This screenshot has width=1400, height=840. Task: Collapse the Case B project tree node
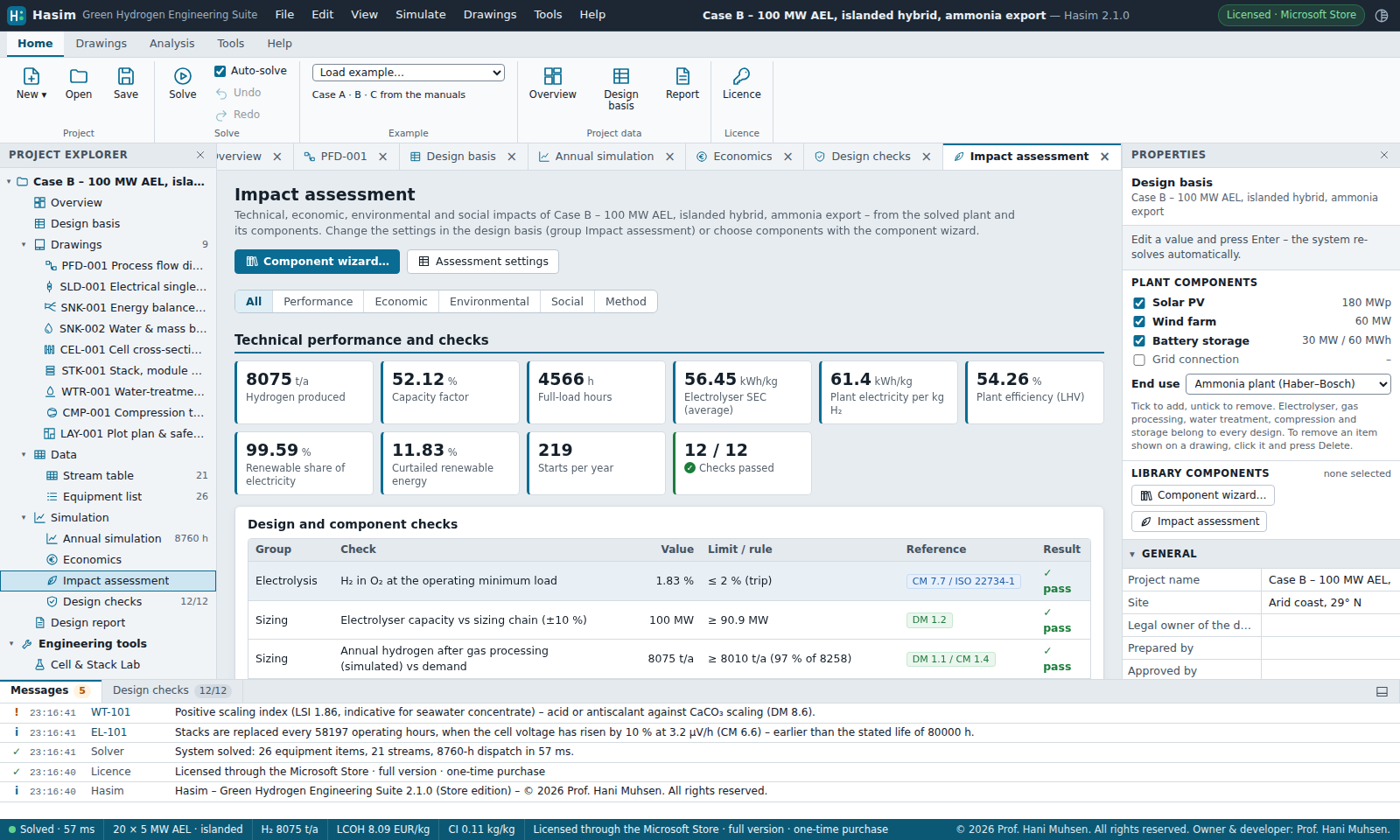pos(10,182)
